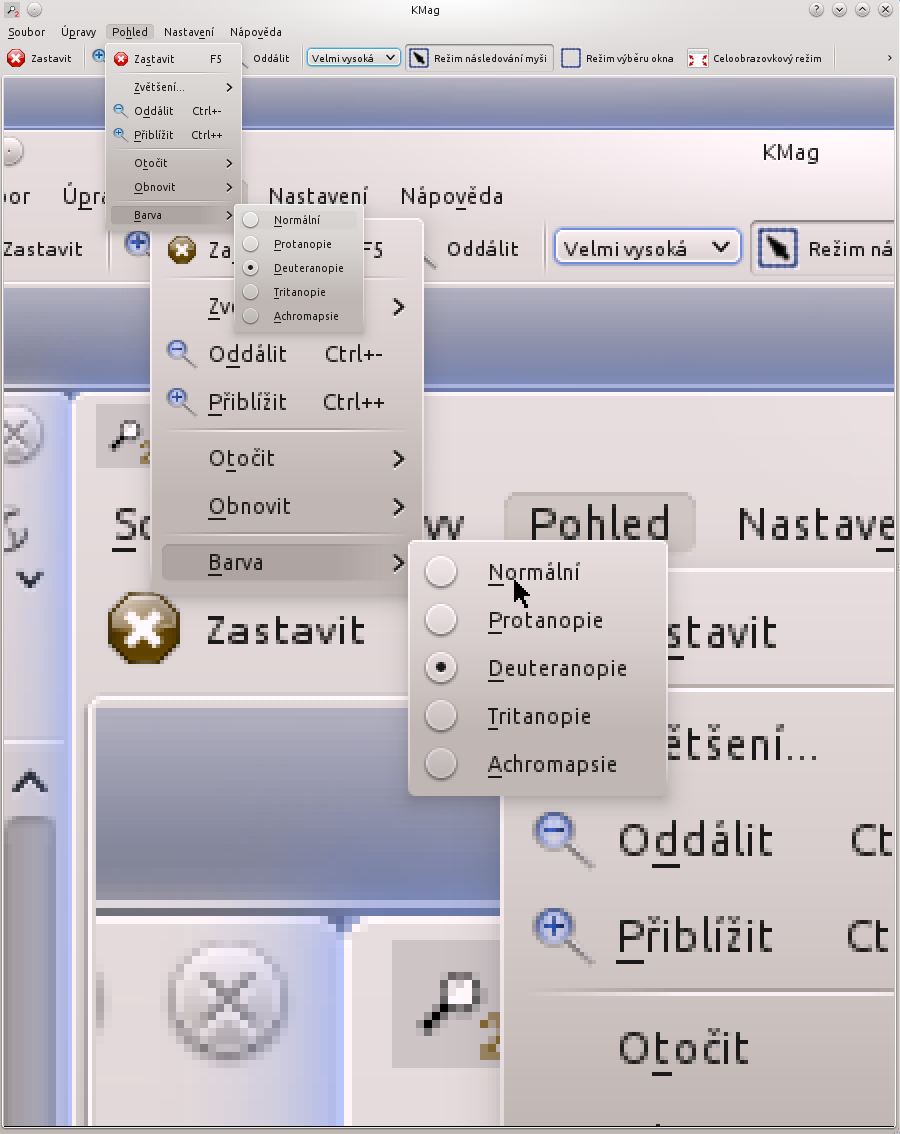Open the Úpravy menu in the menu bar
Screen dimensions: 900x1134
[x=78, y=32]
